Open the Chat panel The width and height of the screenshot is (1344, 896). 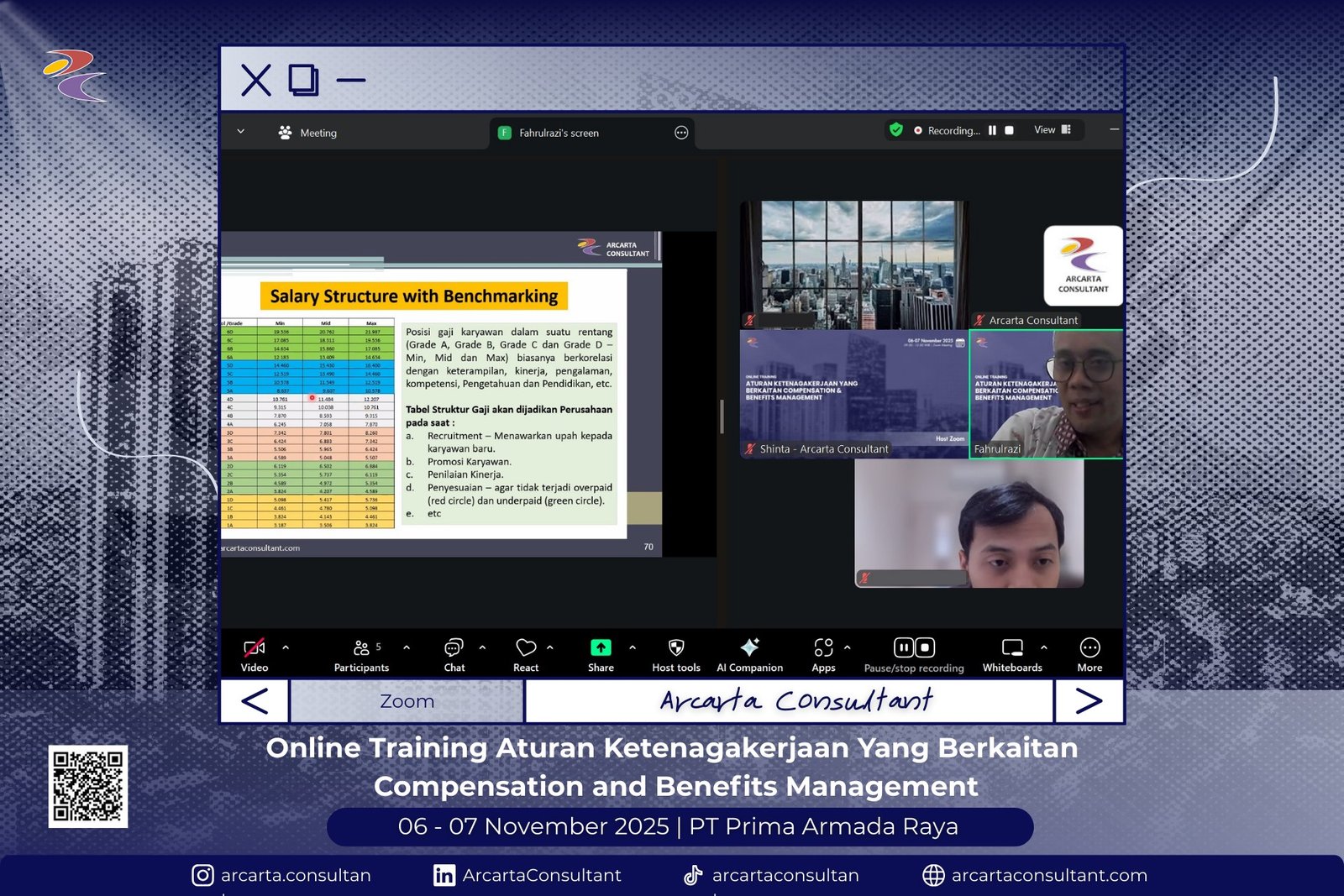454,649
